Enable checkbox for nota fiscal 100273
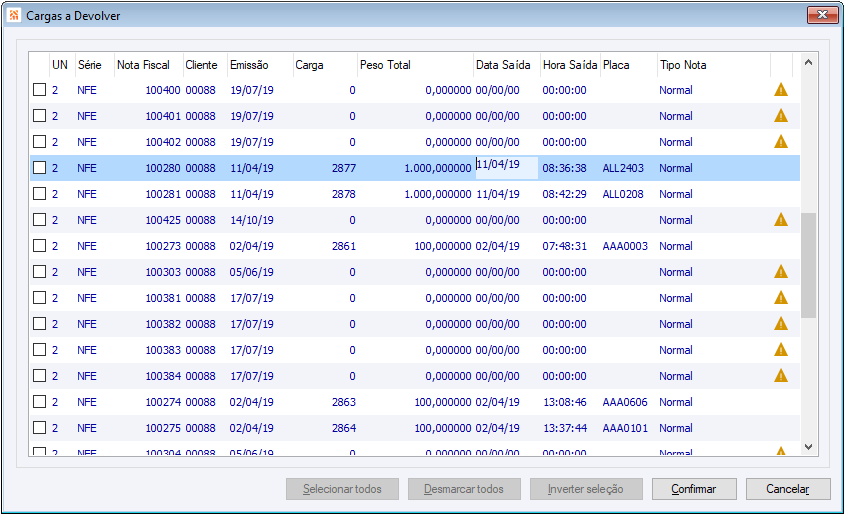Viewport: 845px width, 515px height. pos(39,246)
